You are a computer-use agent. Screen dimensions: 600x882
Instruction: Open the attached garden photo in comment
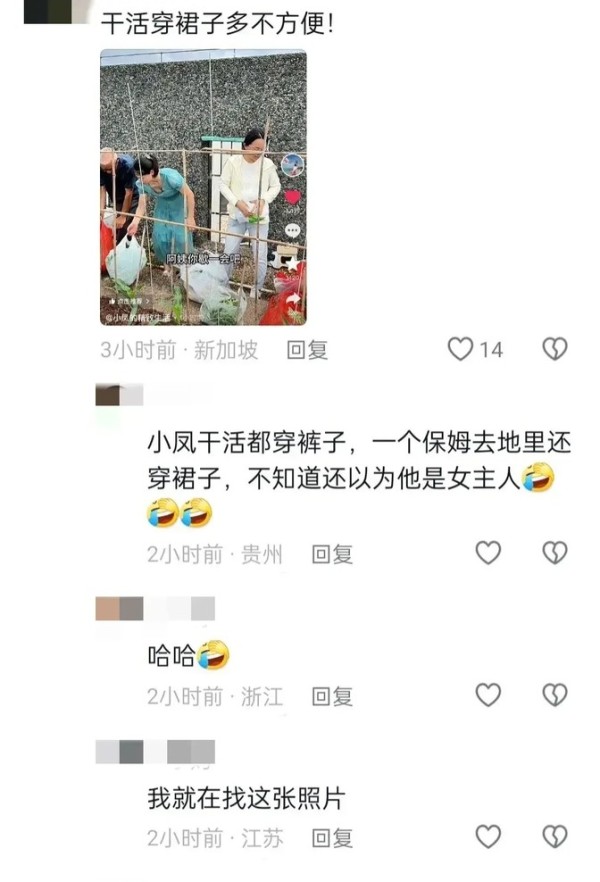pos(204,187)
